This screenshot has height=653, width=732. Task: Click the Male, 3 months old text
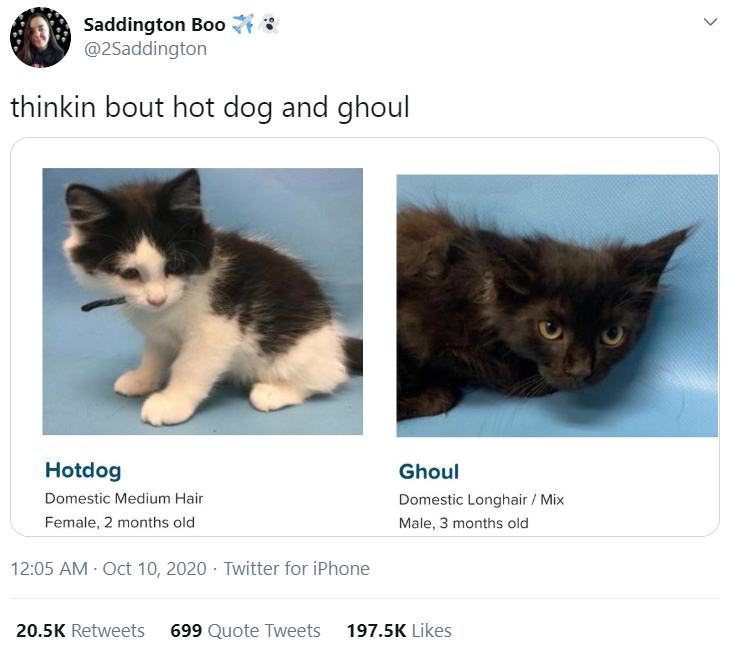tap(464, 523)
